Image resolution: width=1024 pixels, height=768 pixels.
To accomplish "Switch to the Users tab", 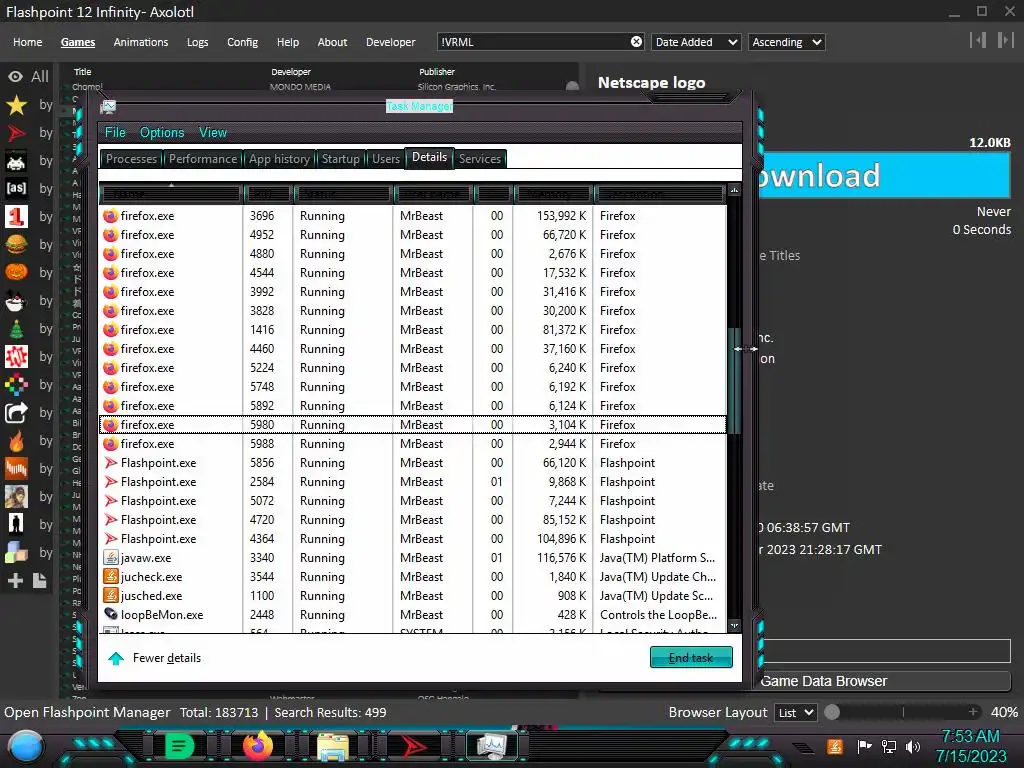I will point(386,159).
